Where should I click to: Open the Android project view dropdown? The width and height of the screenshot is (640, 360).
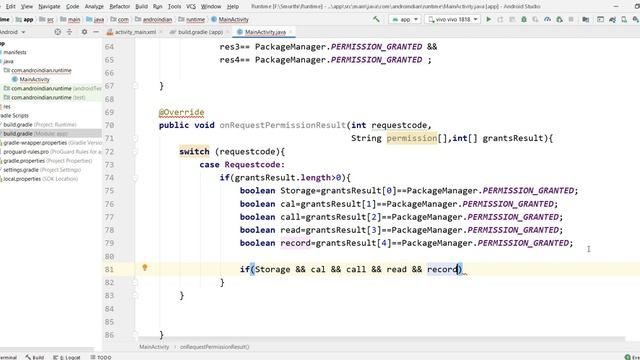pyautogui.click(x=12, y=32)
